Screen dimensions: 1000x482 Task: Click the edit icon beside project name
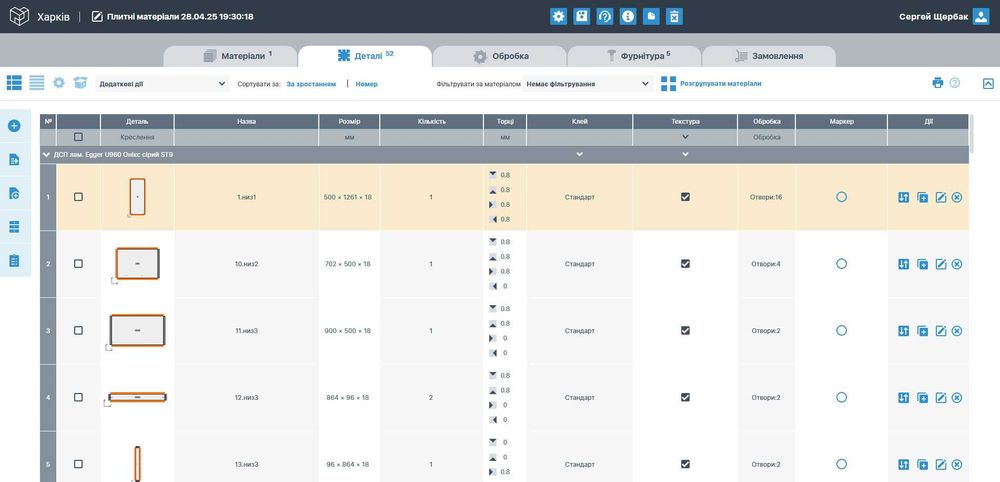pos(97,17)
